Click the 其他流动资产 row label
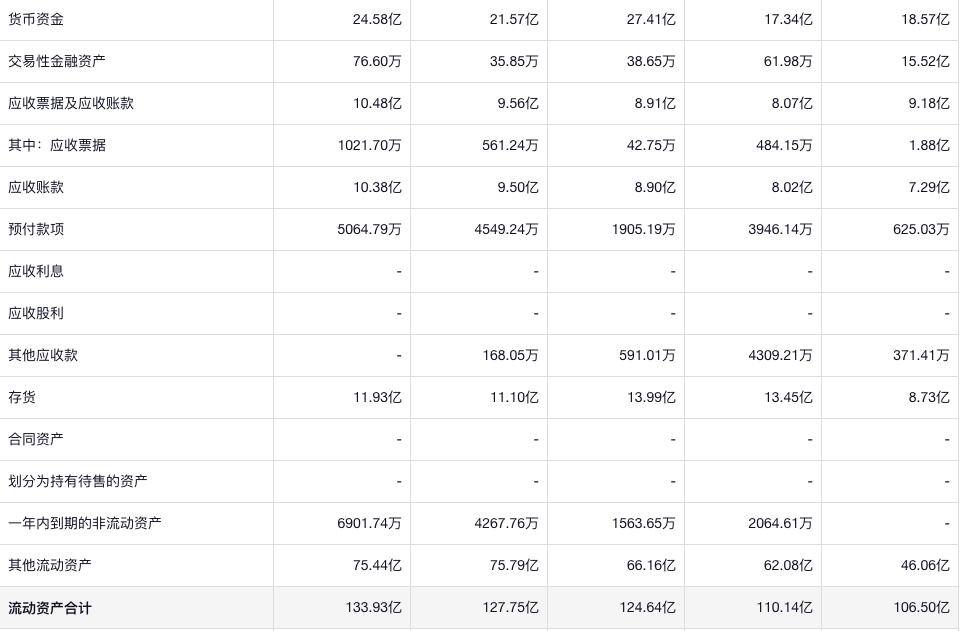 [x=50, y=565]
